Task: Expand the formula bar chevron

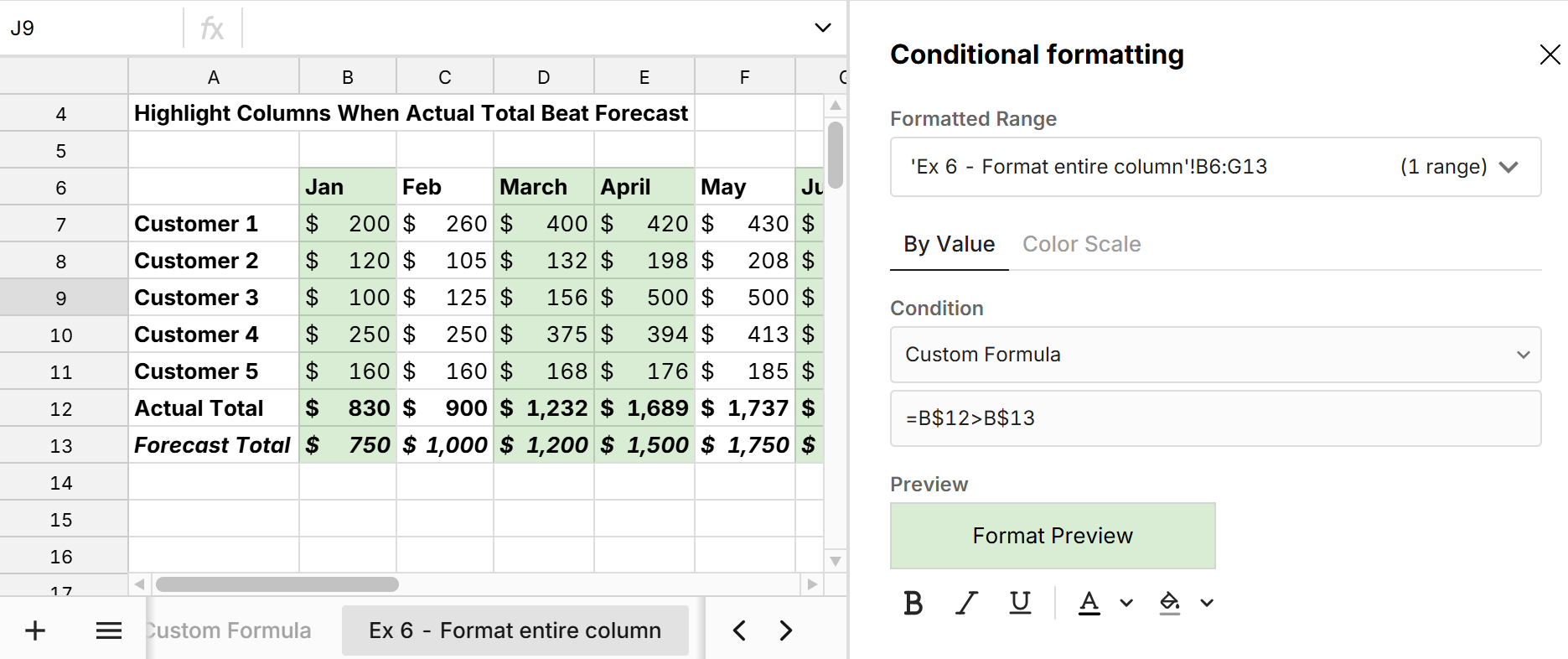Action: pyautogui.click(x=823, y=28)
